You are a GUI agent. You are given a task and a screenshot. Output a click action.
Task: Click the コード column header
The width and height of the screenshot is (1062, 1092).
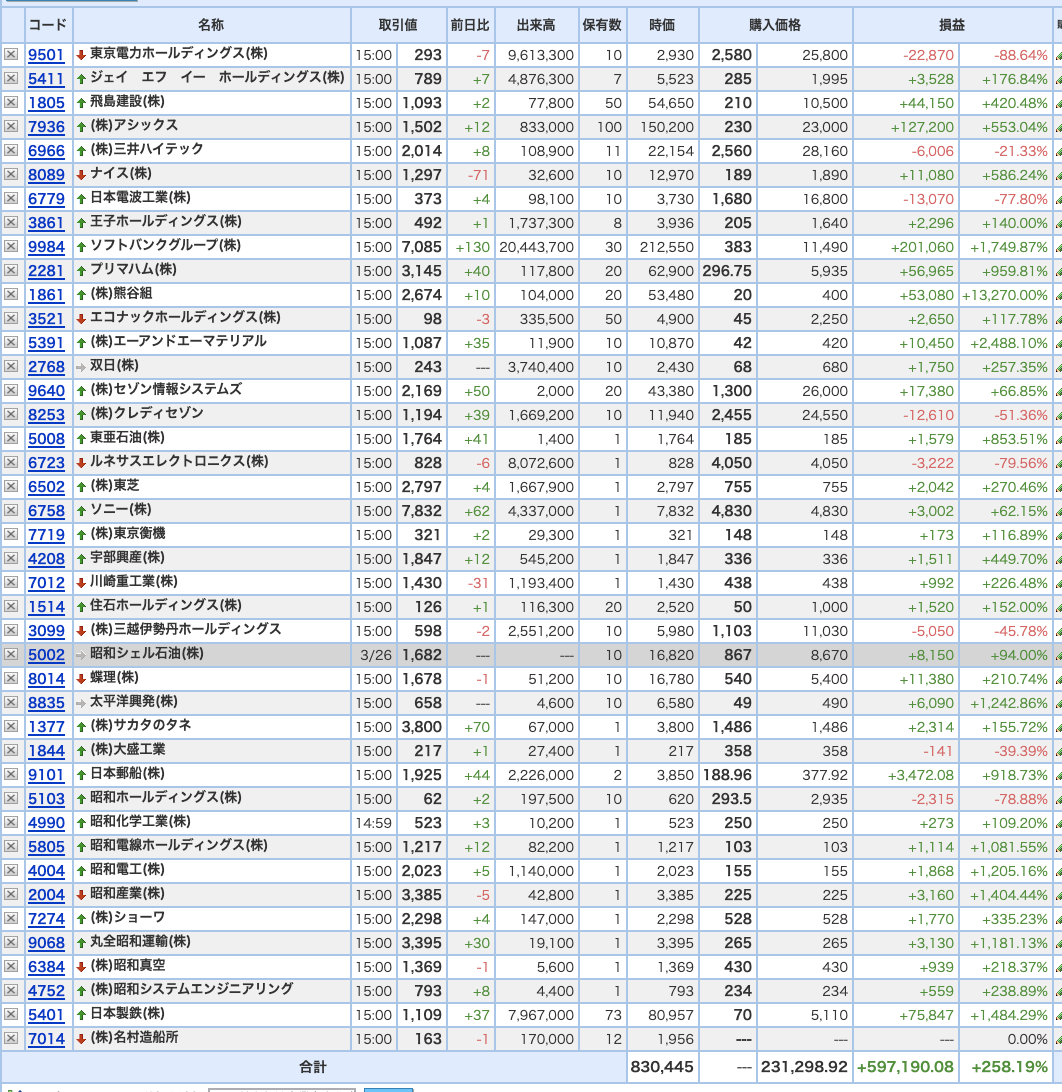click(x=48, y=25)
